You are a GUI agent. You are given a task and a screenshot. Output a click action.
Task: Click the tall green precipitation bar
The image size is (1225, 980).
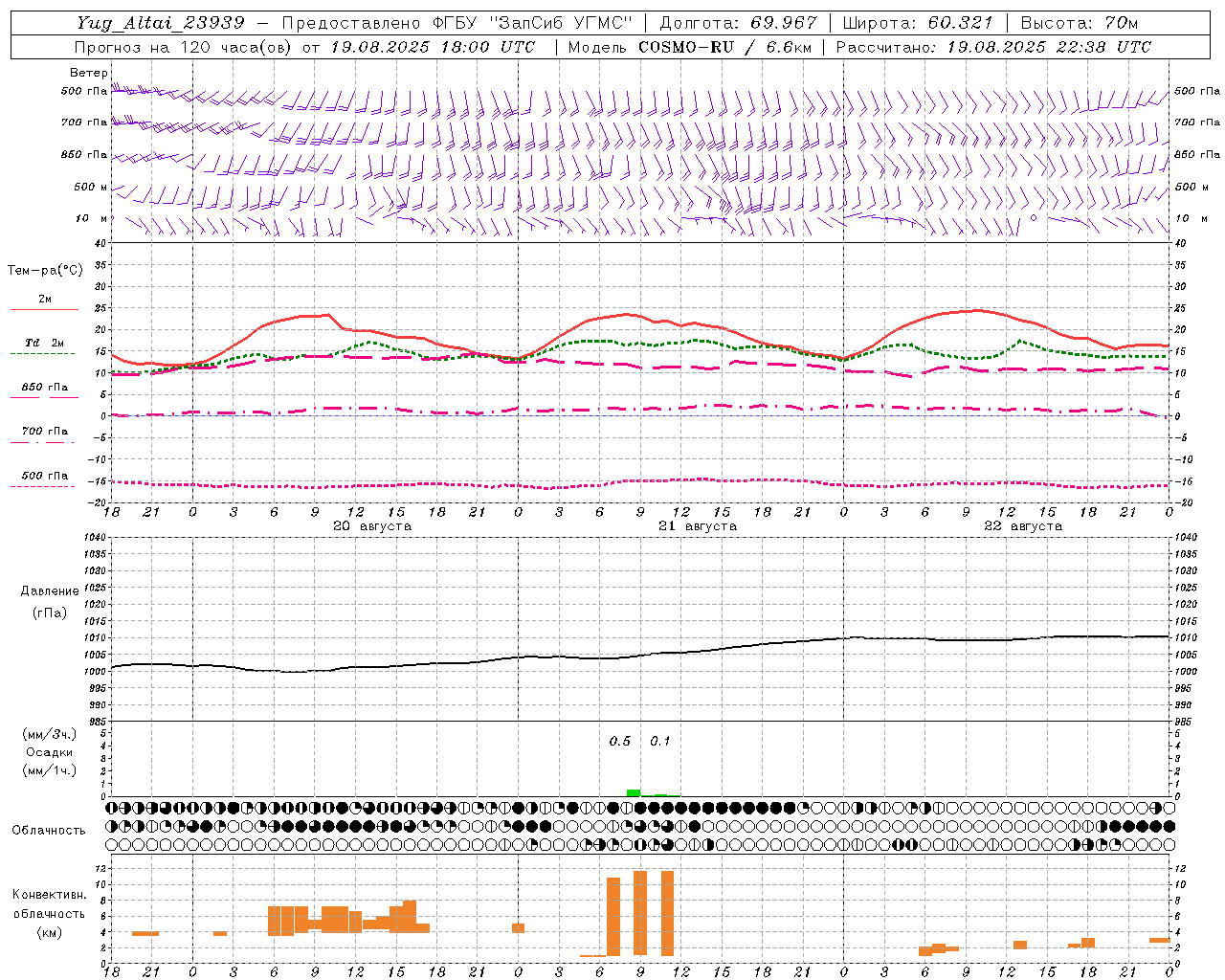pyautogui.click(x=634, y=792)
